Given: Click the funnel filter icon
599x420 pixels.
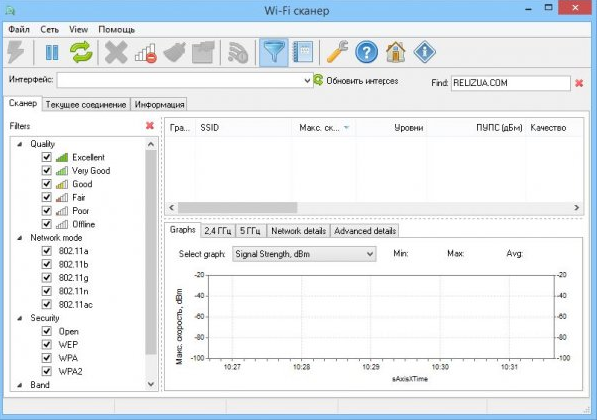Looking at the screenshot, I should click(274, 52).
